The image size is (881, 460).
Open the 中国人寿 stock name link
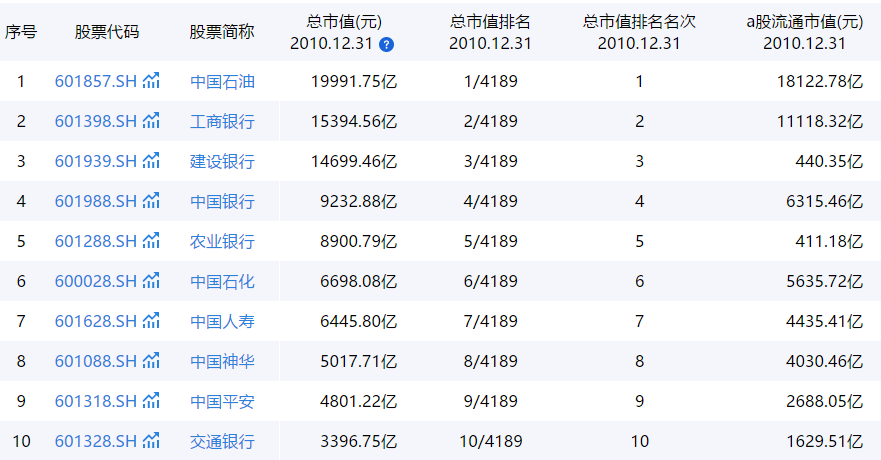pyautogui.click(x=222, y=321)
